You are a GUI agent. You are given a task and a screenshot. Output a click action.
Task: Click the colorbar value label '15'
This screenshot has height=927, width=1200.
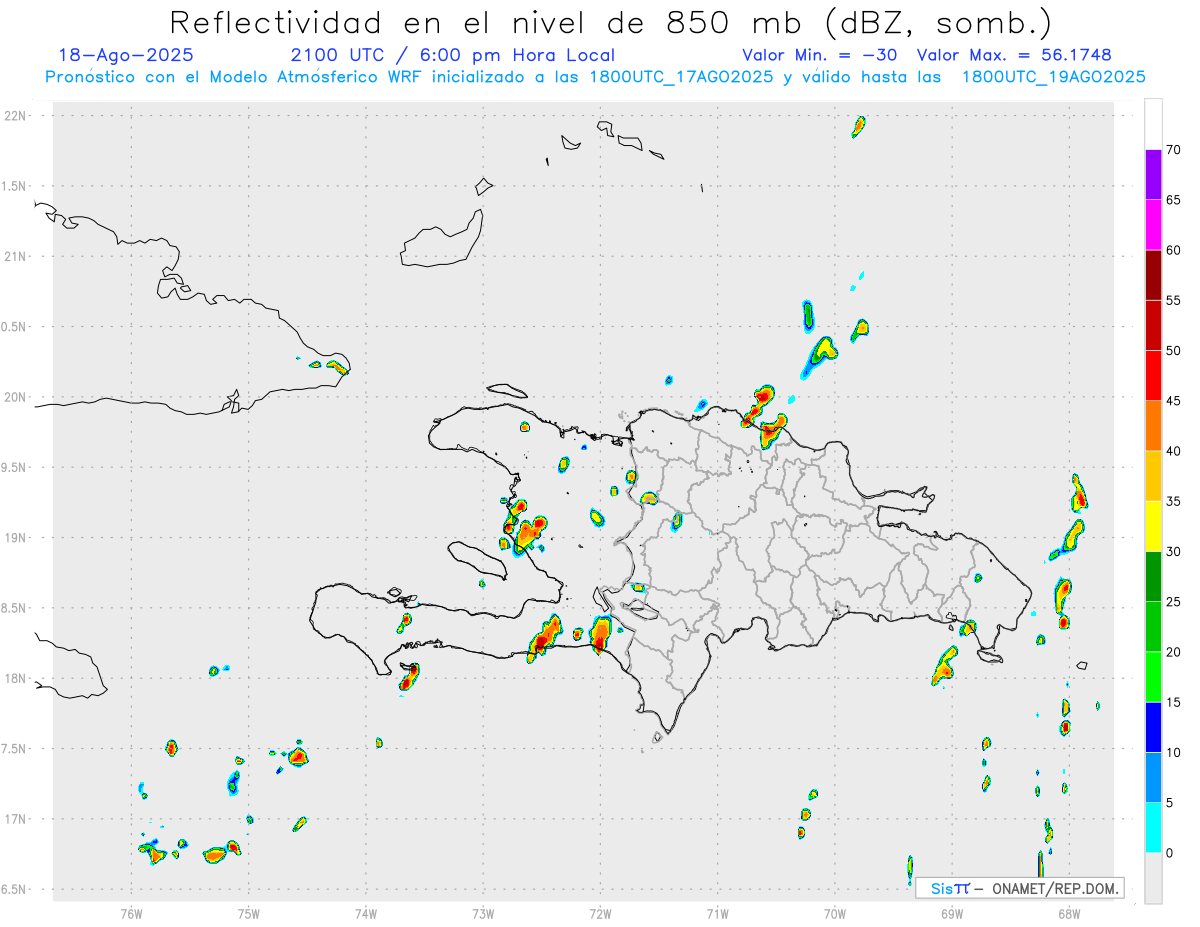[x=1174, y=703]
